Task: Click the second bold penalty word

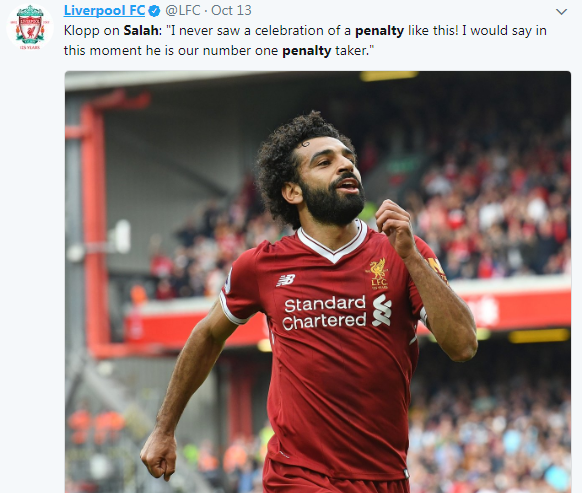Action: (x=307, y=51)
